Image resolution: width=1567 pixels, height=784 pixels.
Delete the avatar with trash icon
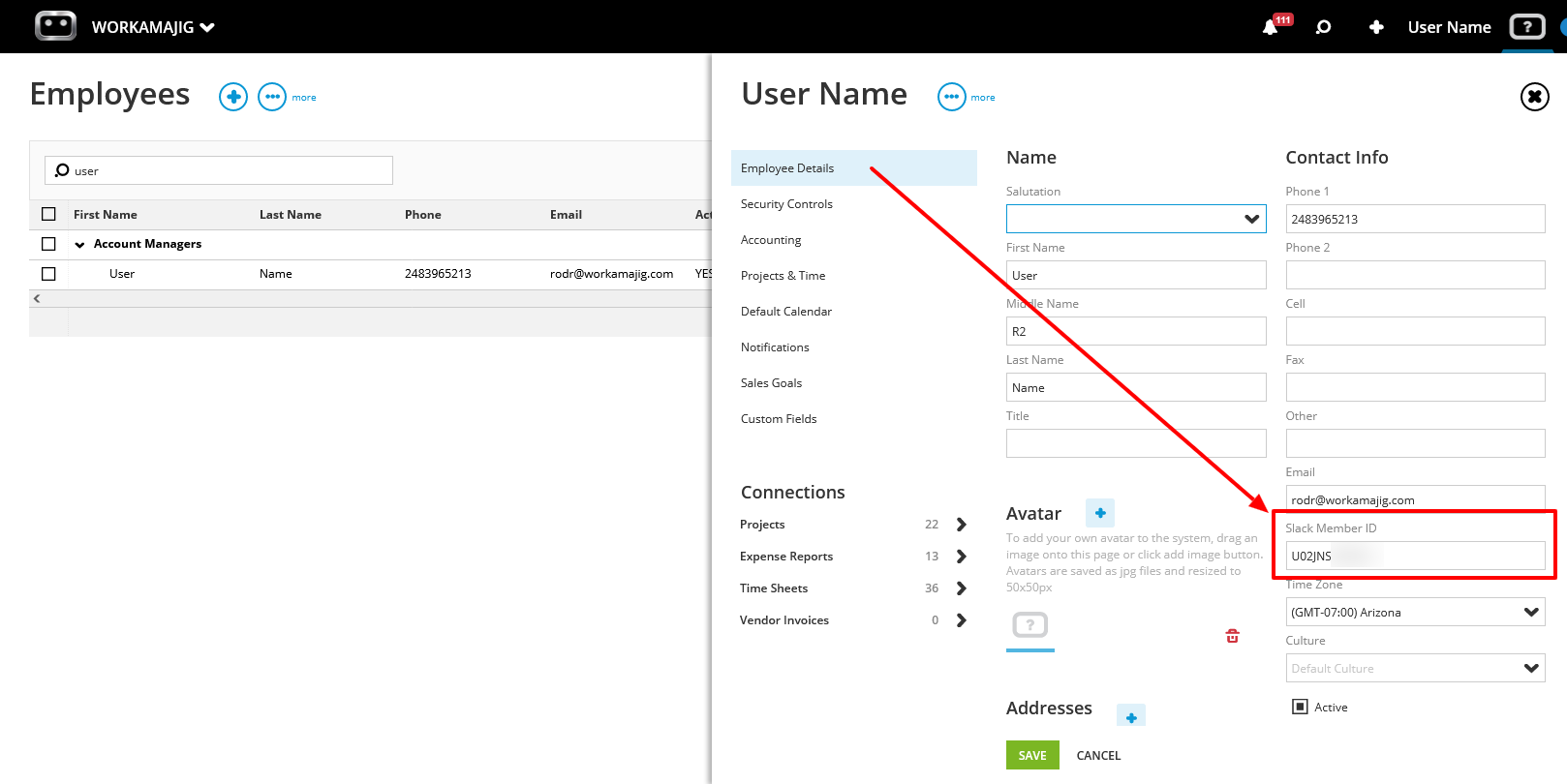[1232, 636]
